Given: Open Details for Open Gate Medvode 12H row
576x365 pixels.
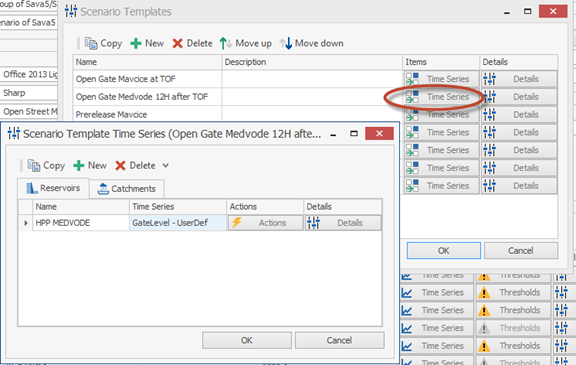Looking at the screenshot, I should [519, 97].
